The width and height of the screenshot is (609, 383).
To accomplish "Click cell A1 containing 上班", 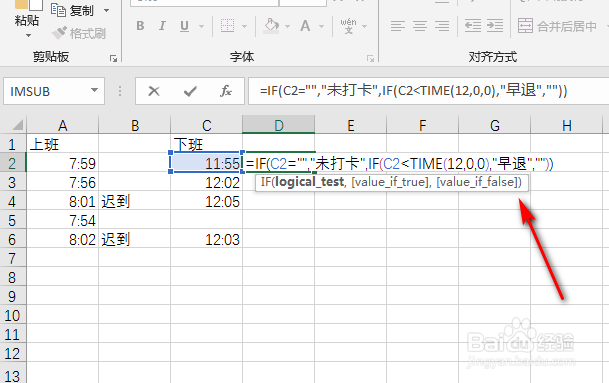I will pos(63,144).
